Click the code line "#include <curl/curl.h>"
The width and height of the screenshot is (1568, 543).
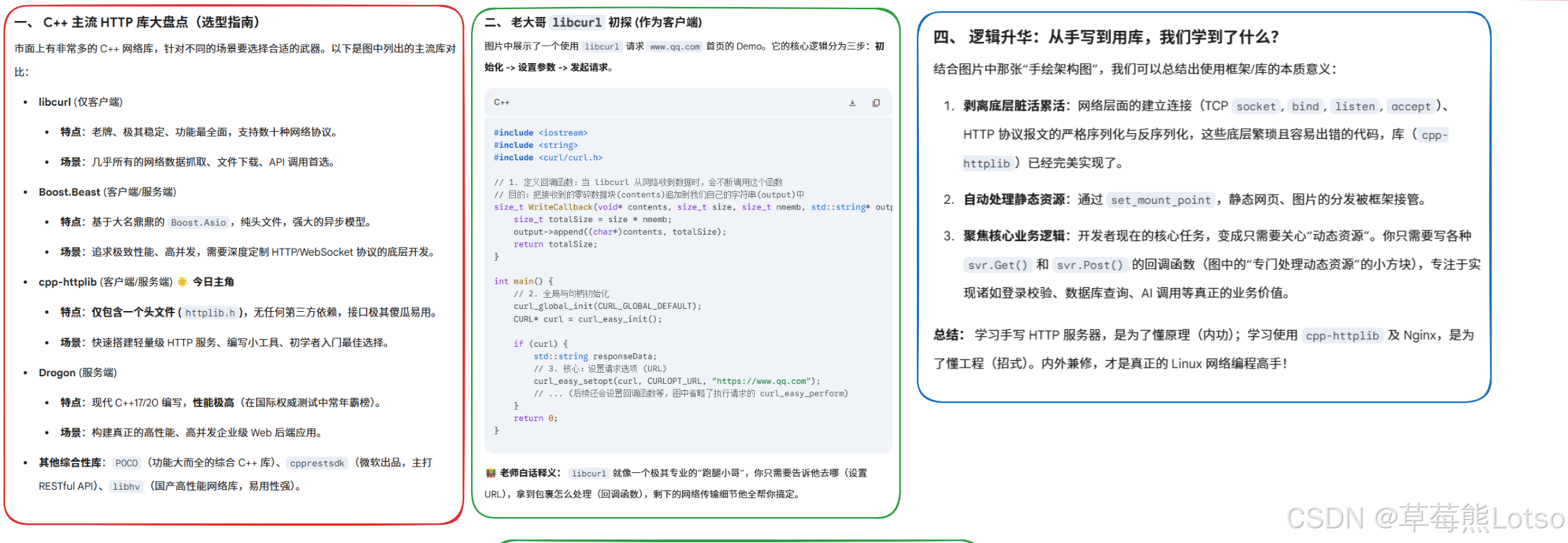coord(548,158)
